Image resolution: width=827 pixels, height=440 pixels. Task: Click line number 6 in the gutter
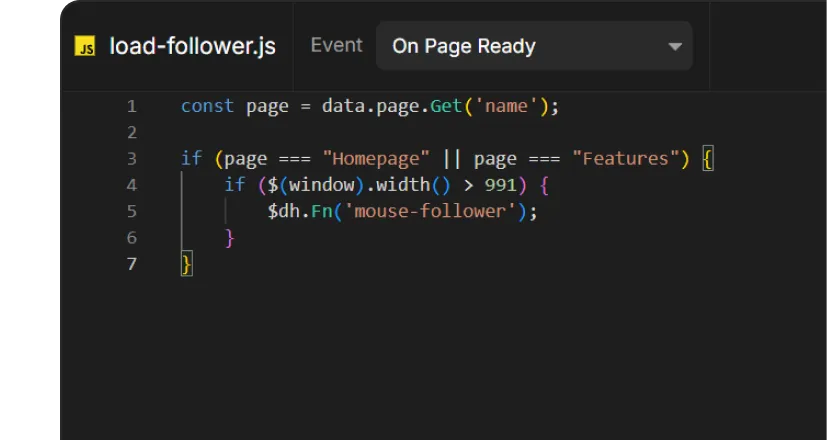(x=132, y=238)
